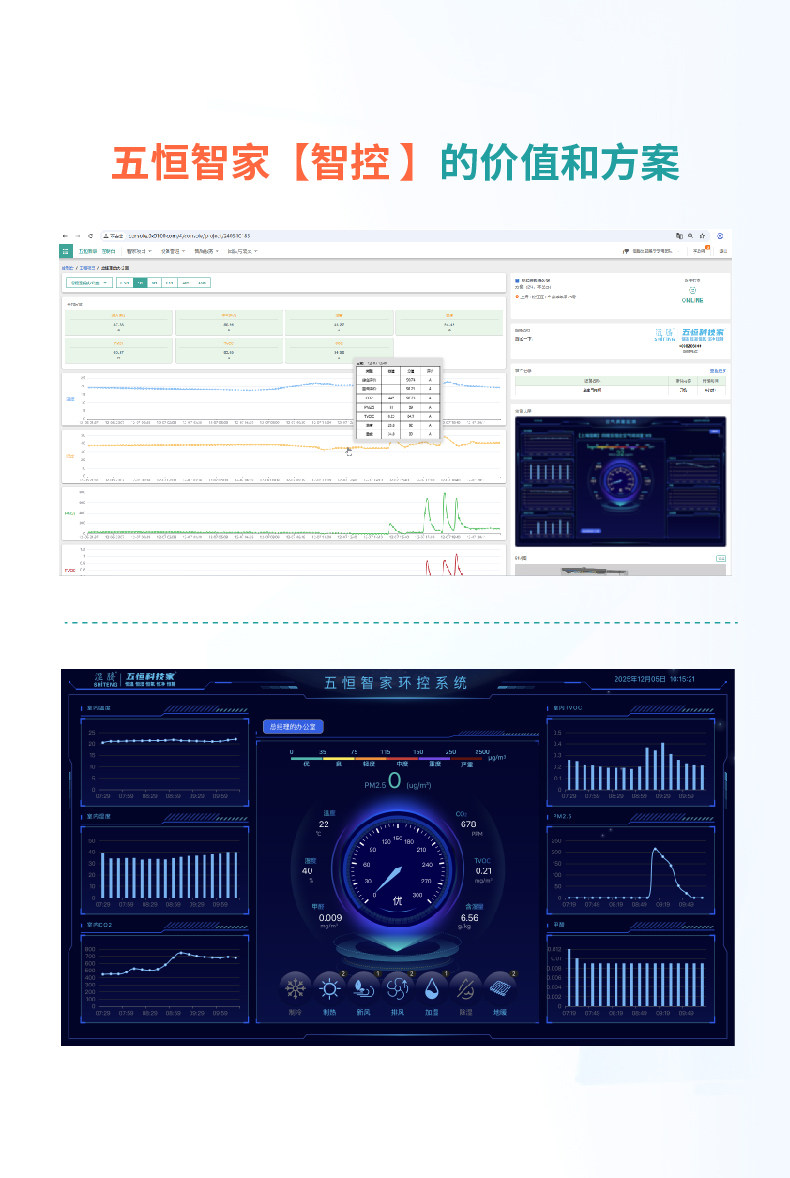790x1178 pixels.
Task: Click the small green button above bottom image
Action: [721, 558]
